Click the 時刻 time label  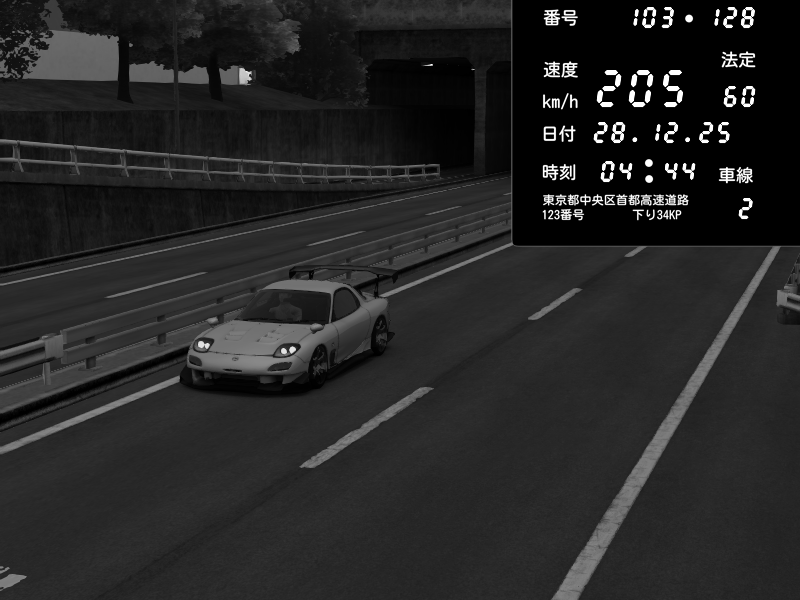[560, 171]
